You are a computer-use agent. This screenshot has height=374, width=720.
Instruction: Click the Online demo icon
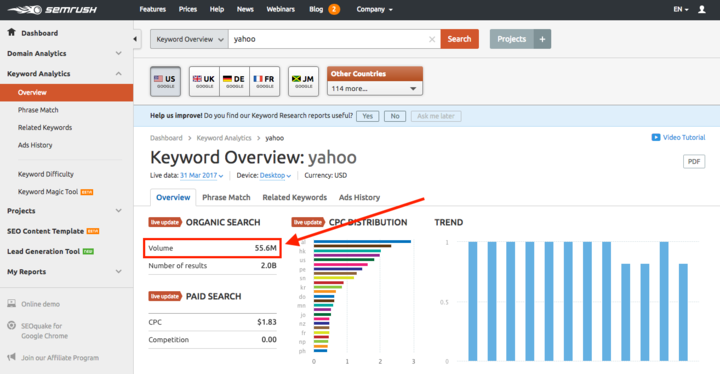coord(11,304)
